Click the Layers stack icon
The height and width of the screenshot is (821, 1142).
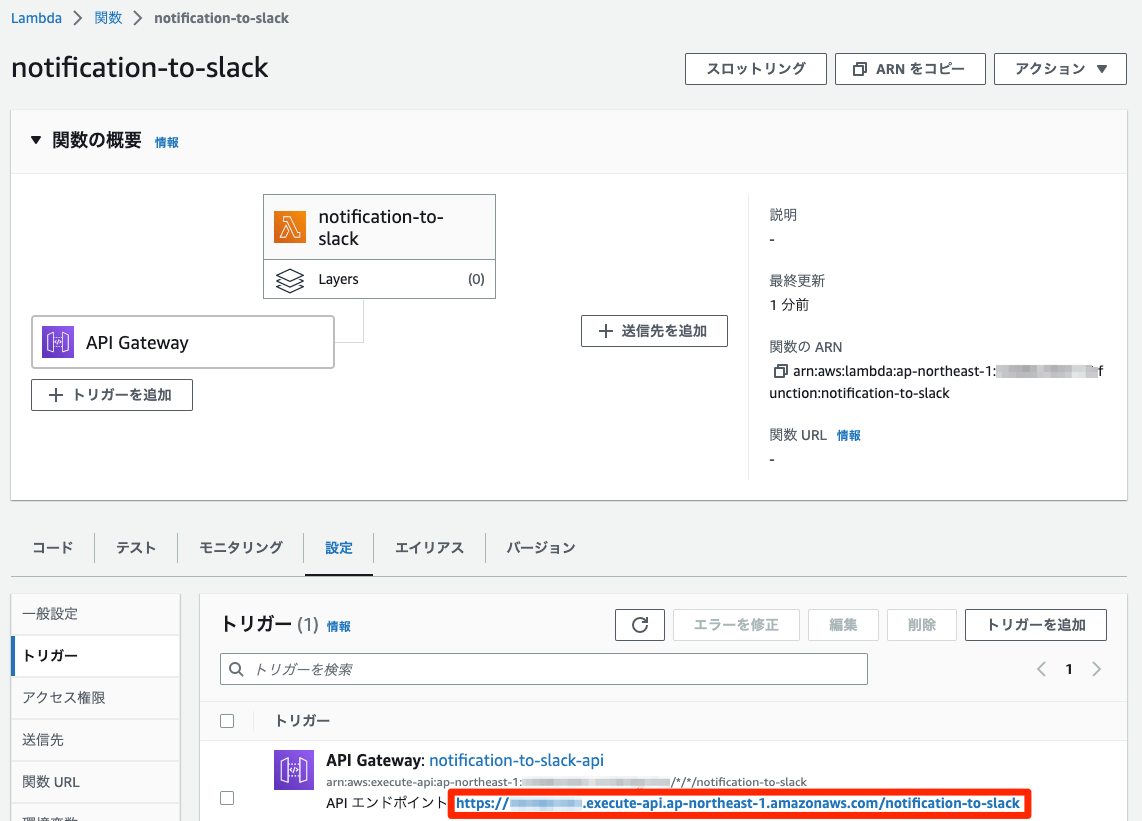[290, 280]
